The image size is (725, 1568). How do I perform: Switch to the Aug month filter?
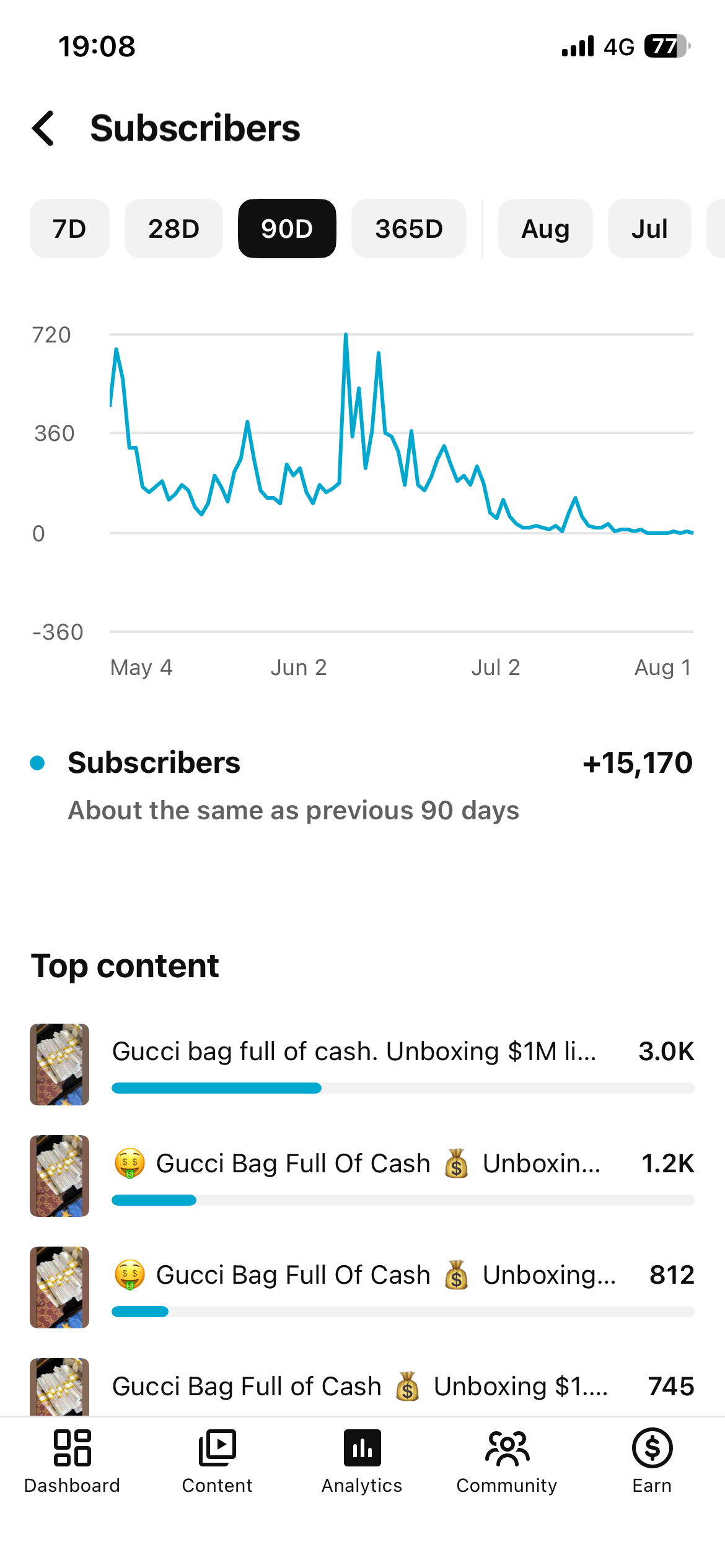pos(545,229)
